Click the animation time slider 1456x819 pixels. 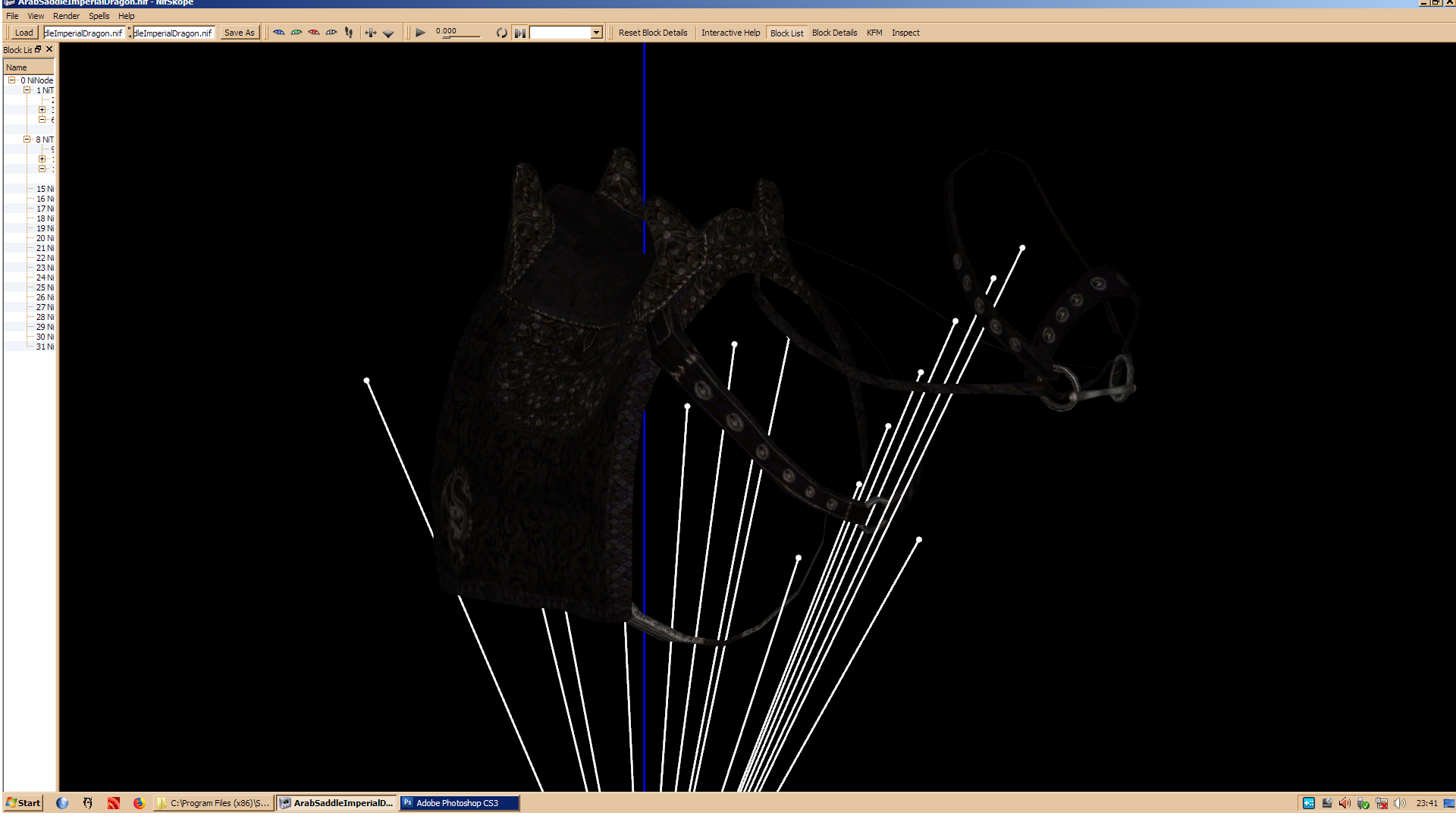pos(460,36)
